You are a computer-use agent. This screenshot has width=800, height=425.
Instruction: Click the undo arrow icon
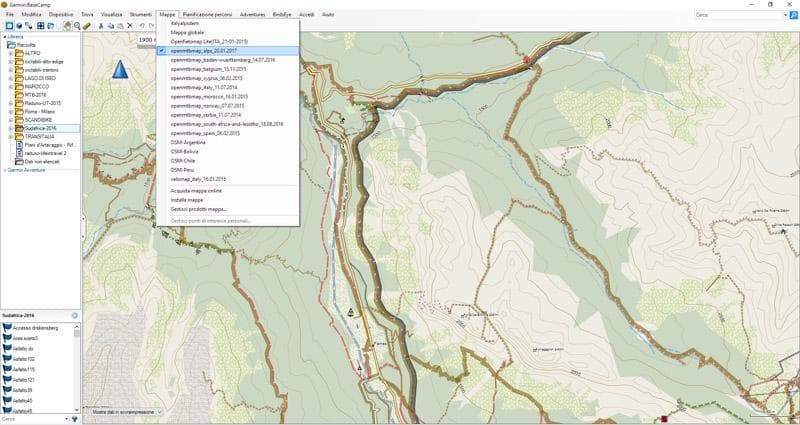coord(142,26)
